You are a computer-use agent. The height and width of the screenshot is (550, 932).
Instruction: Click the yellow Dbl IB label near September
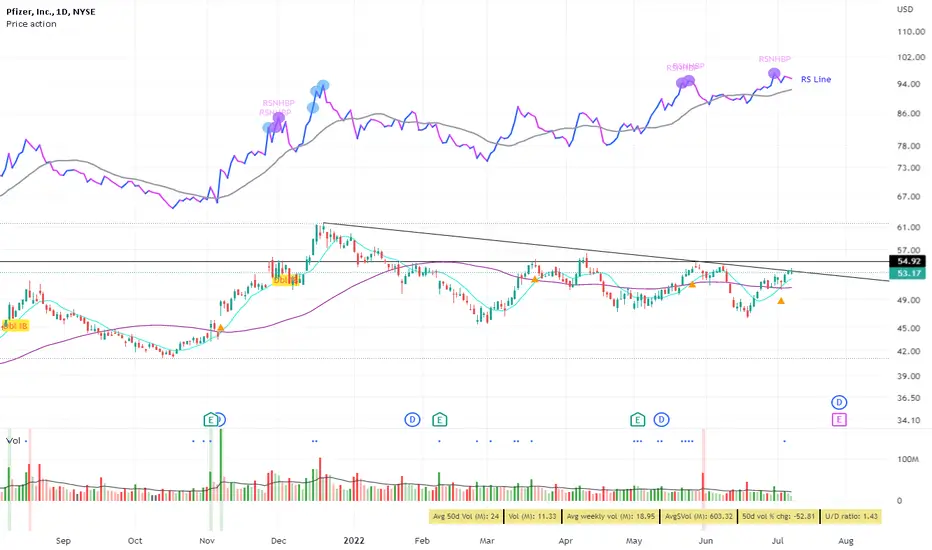click(x=14, y=326)
